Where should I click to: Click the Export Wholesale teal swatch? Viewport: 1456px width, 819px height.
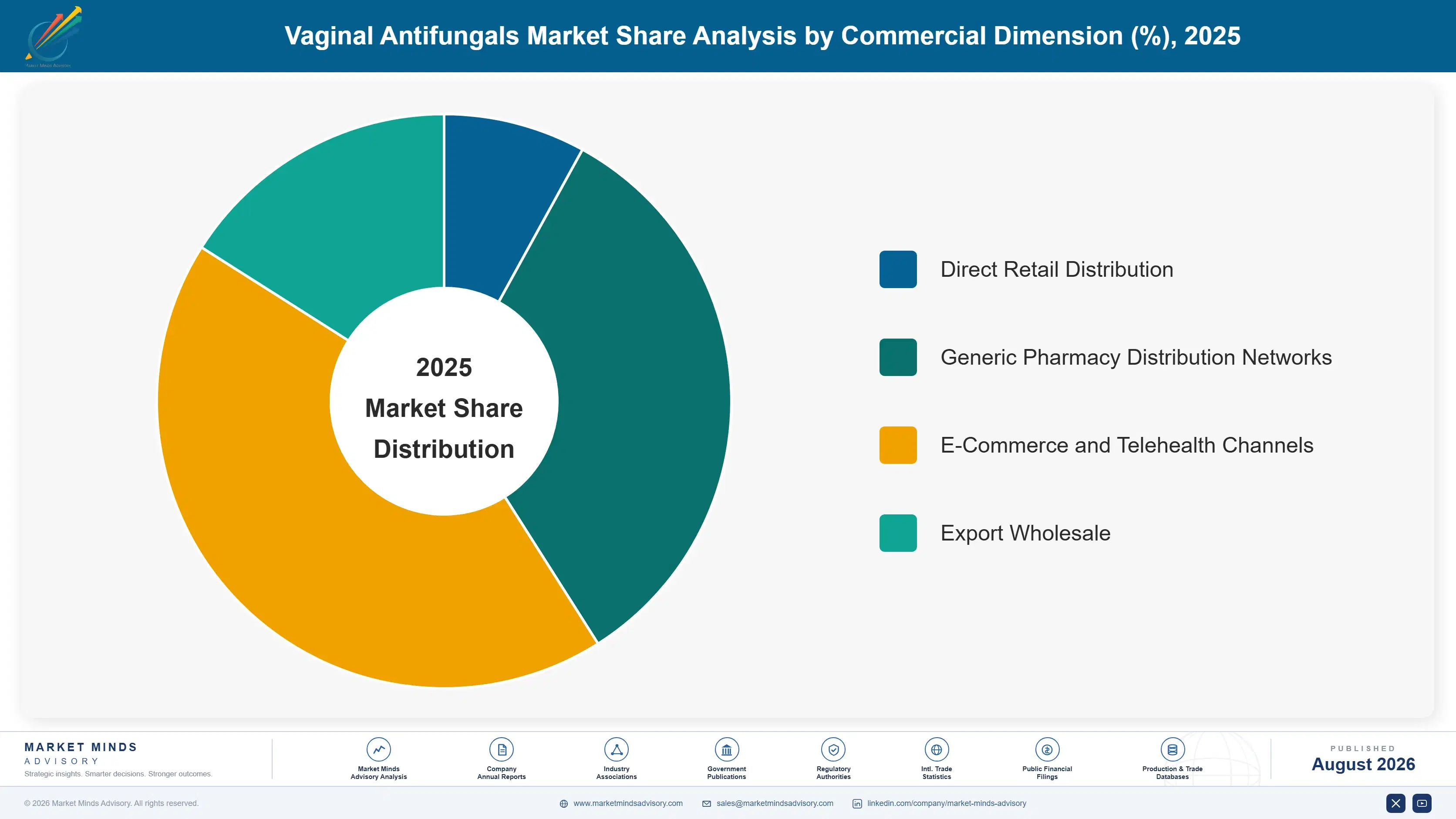[x=897, y=533]
